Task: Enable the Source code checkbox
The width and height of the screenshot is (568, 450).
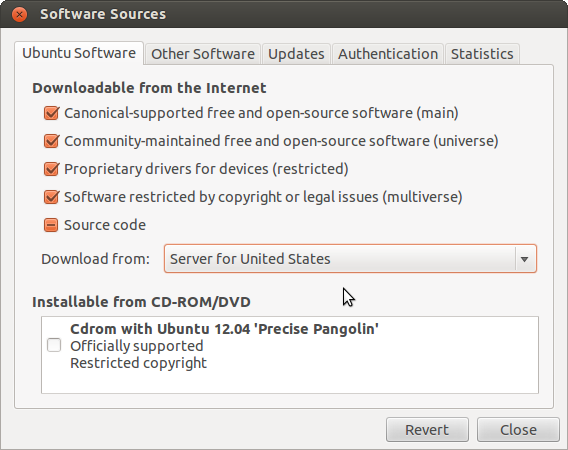Action: point(51,225)
